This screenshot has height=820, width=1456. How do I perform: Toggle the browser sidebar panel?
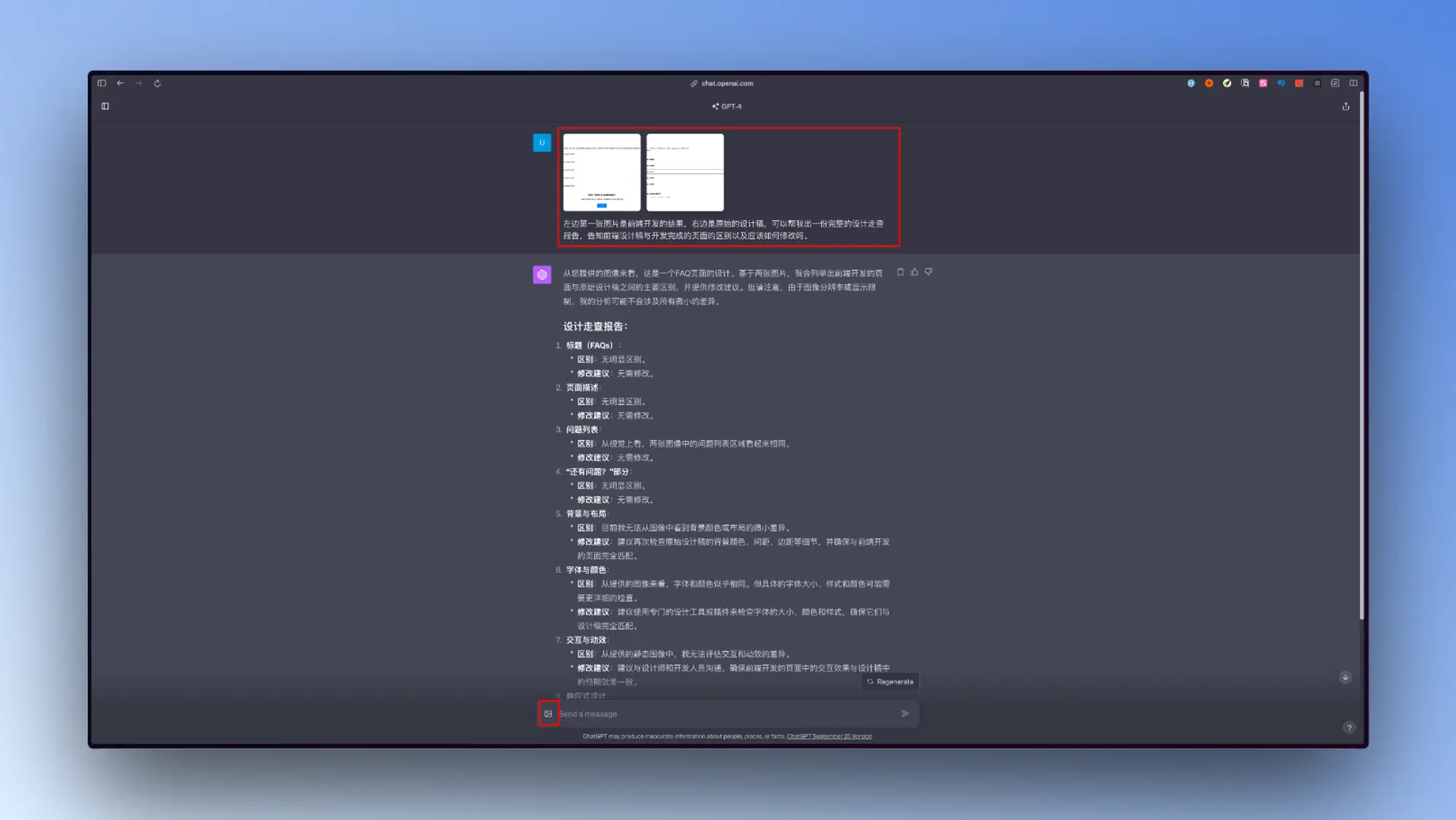tap(102, 83)
